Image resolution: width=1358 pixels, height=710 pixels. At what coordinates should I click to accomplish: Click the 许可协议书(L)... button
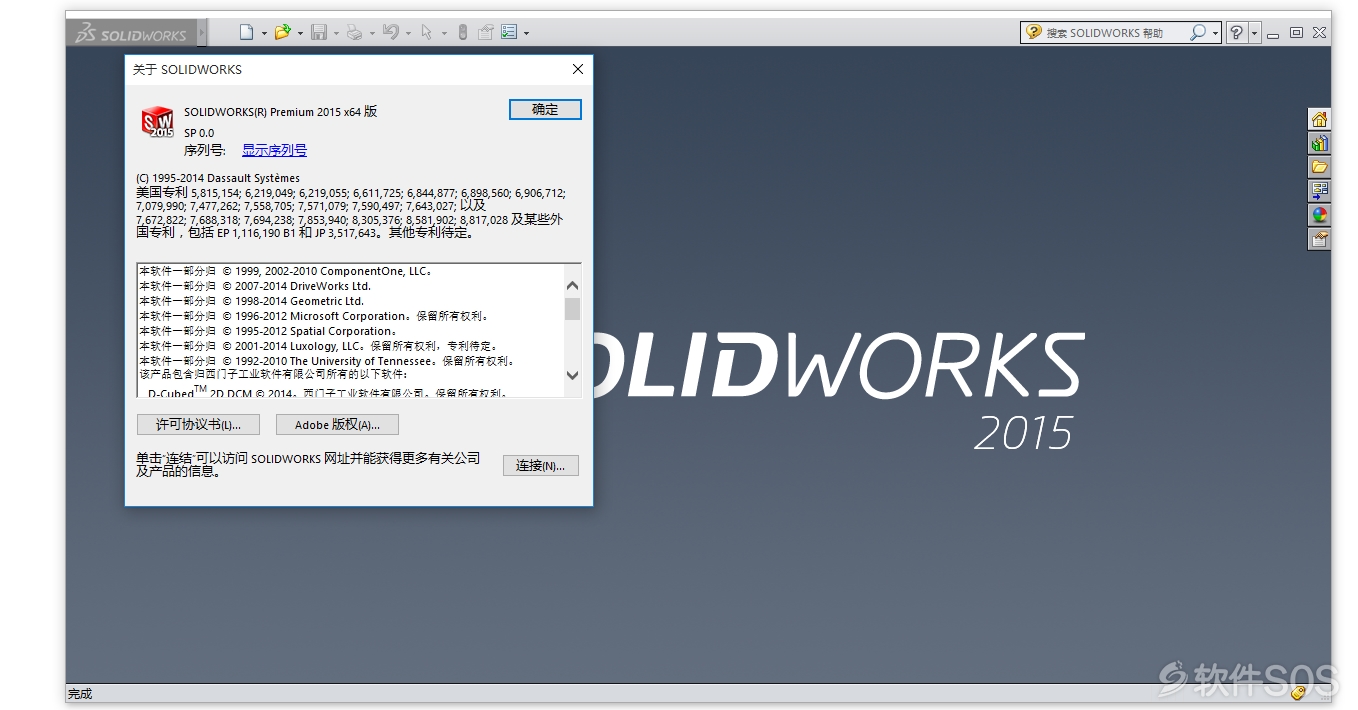[198, 425]
